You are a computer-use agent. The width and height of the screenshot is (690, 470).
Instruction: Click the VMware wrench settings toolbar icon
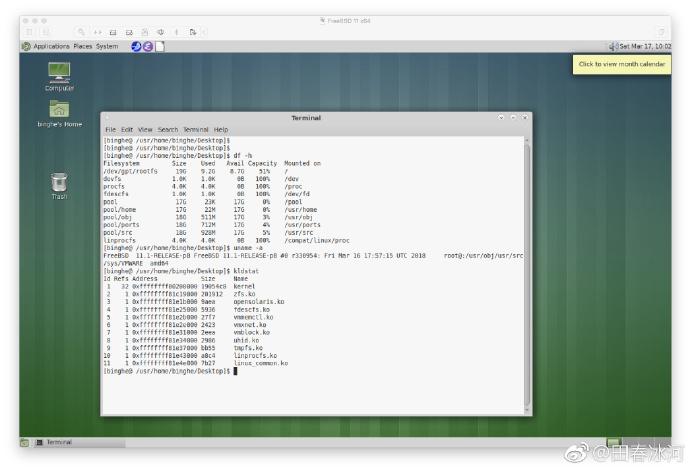81,32
